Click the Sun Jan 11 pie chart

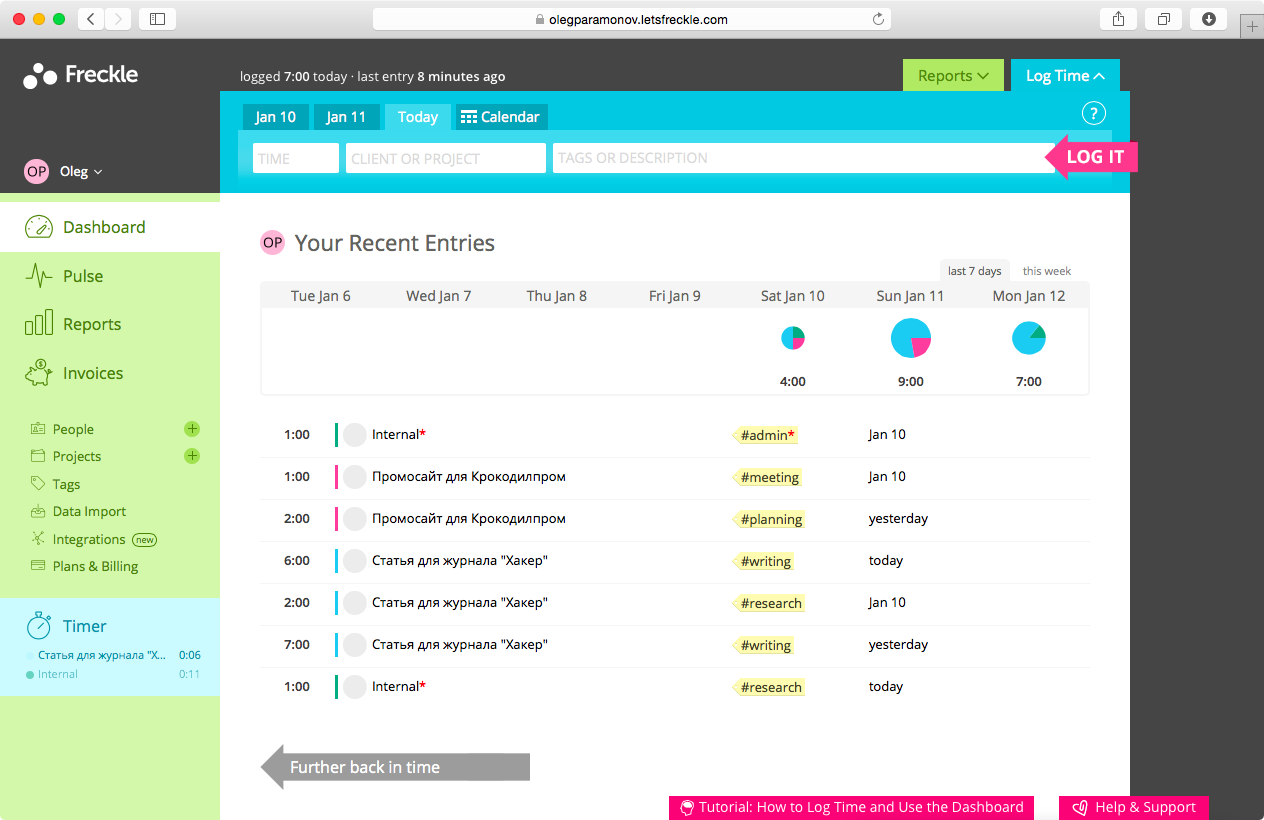(x=911, y=338)
